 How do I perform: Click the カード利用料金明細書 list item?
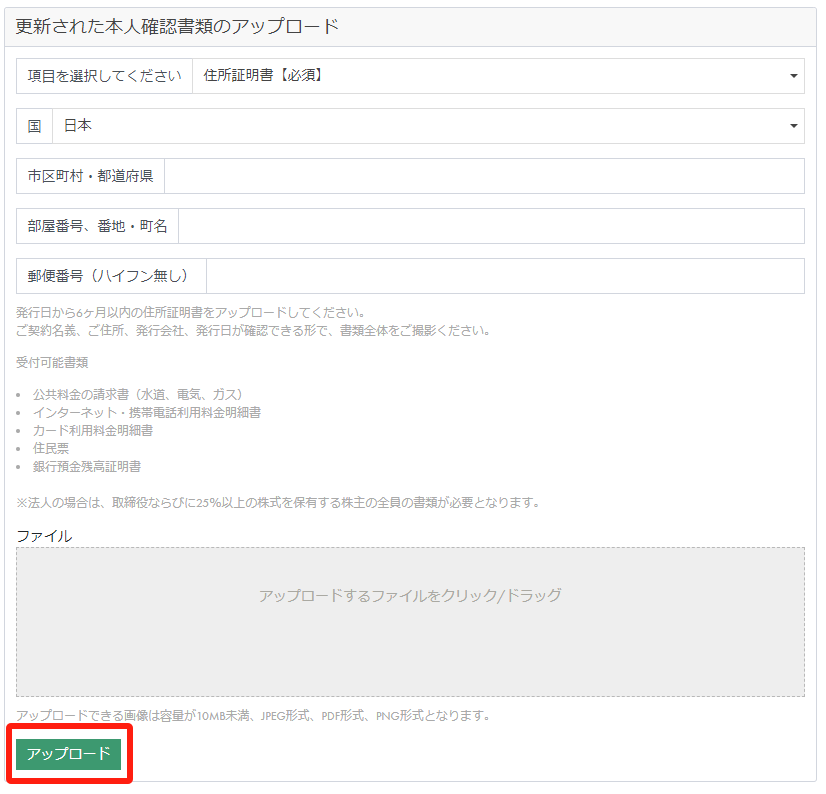tap(93, 430)
